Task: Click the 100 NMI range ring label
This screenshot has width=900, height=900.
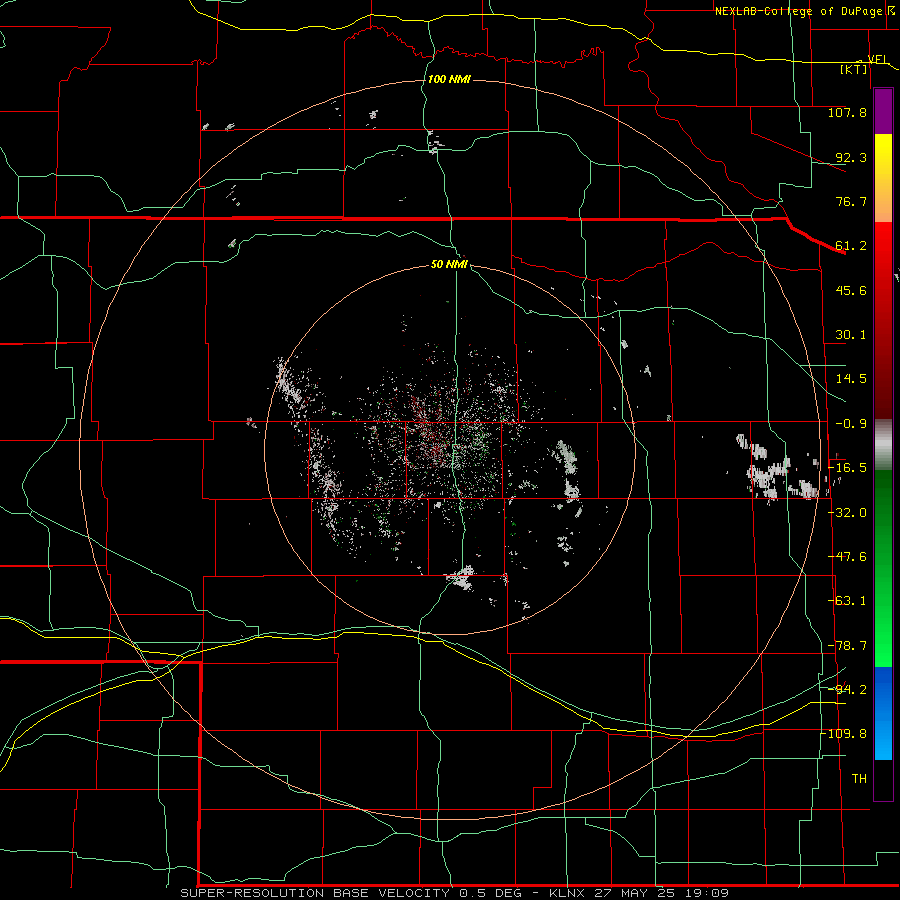Action: coord(449,79)
